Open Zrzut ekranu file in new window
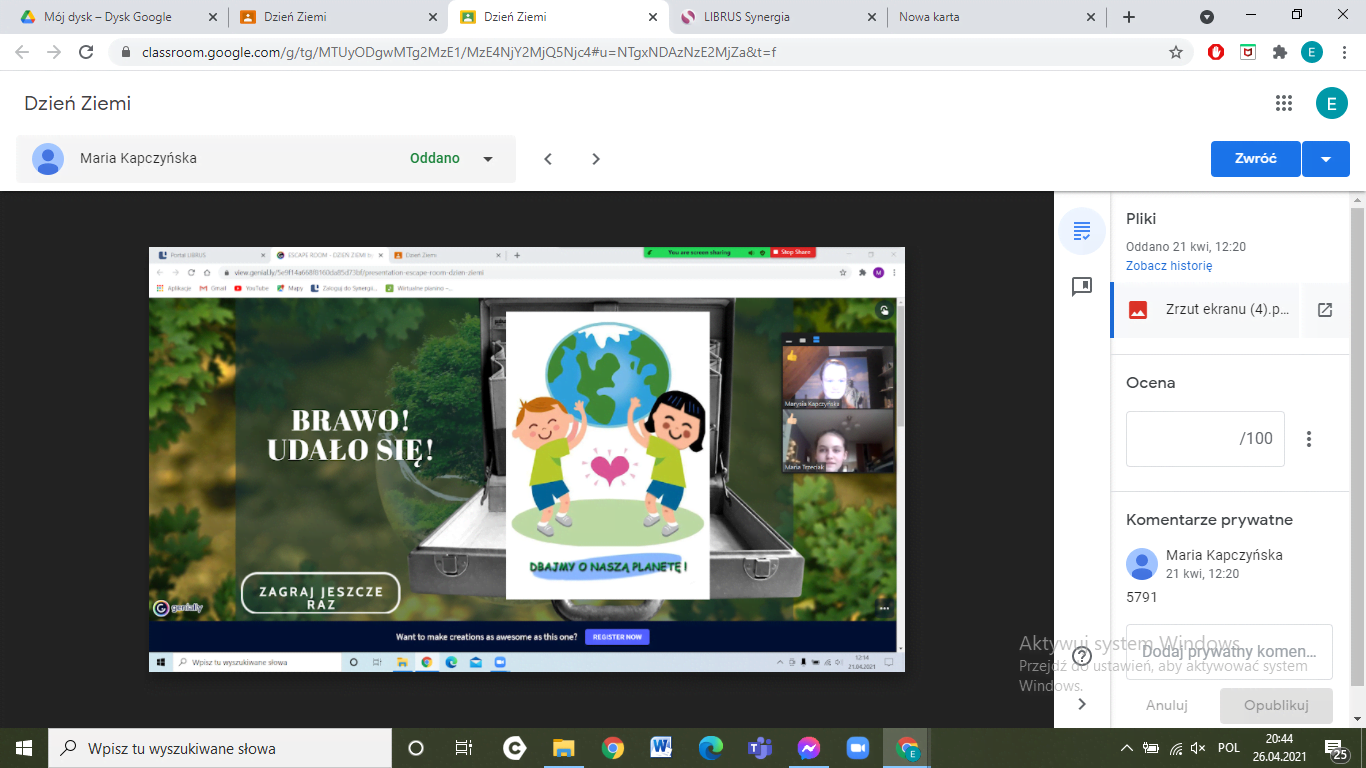 (1325, 310)
